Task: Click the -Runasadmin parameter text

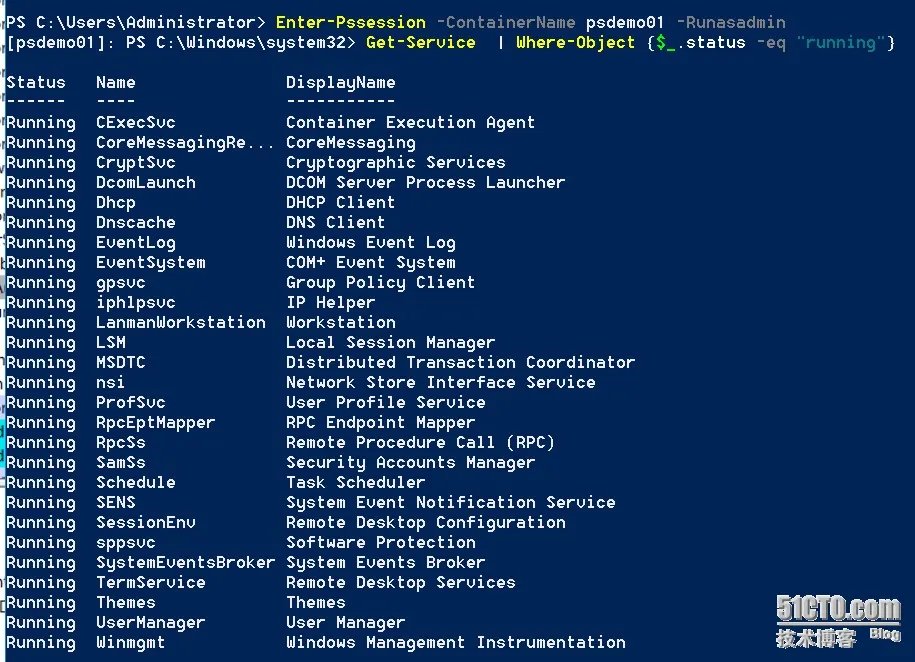Action: pos(731,23)
